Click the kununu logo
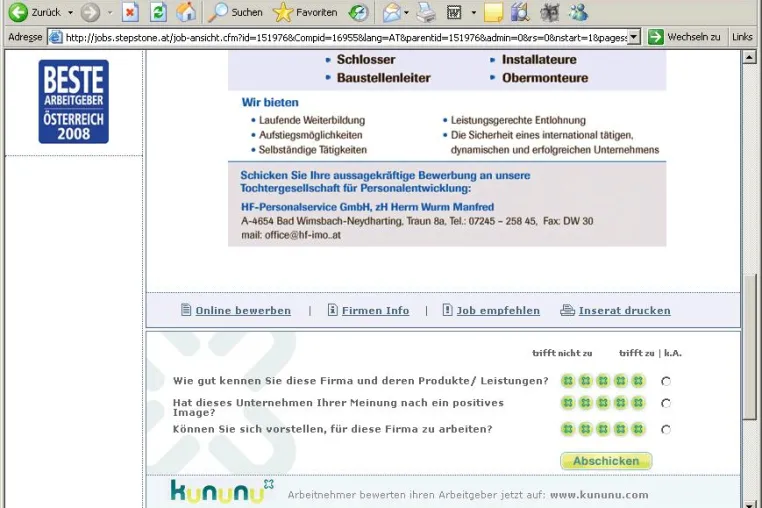Viewport: 762px width, 508px height. click(222, 491)
